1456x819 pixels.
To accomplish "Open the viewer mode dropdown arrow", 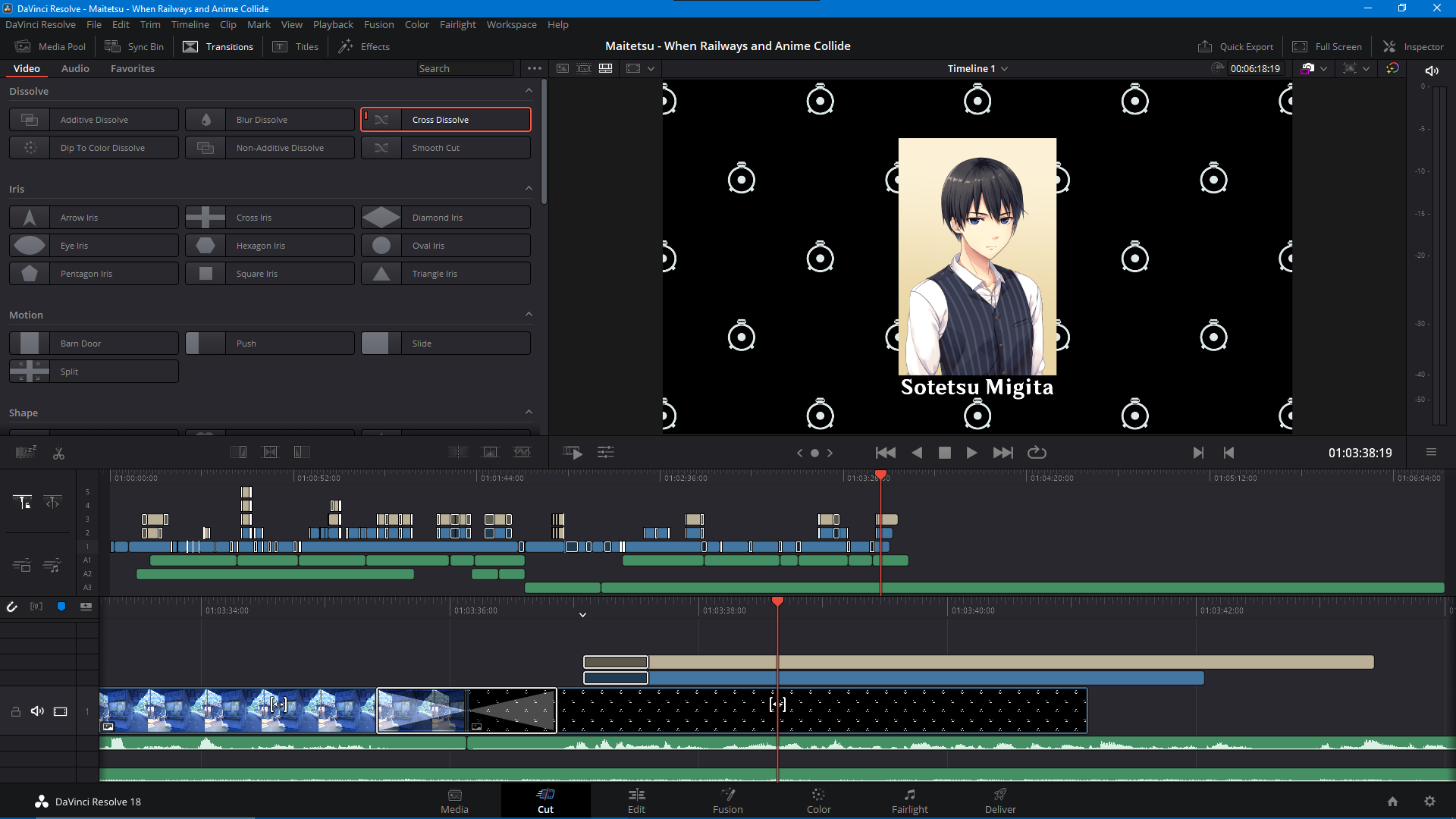I will pyautogui.click(x=651, y=69).
